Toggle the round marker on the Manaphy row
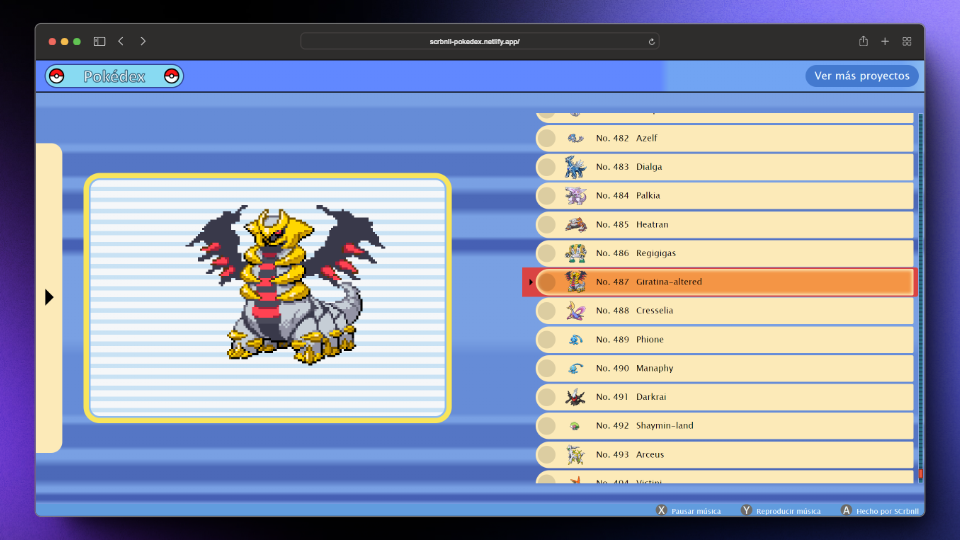960x540 pixels. [x=547, y=368]
